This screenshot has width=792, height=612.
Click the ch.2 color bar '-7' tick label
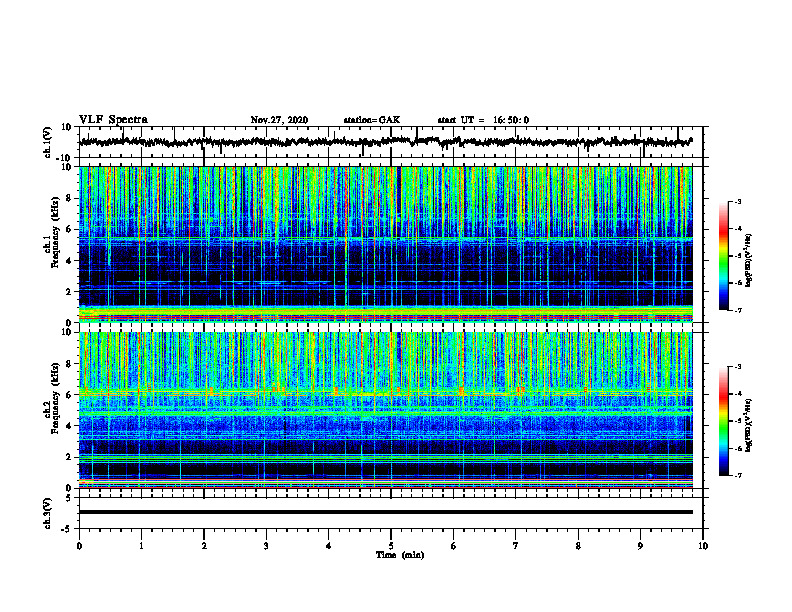point(738,475)
